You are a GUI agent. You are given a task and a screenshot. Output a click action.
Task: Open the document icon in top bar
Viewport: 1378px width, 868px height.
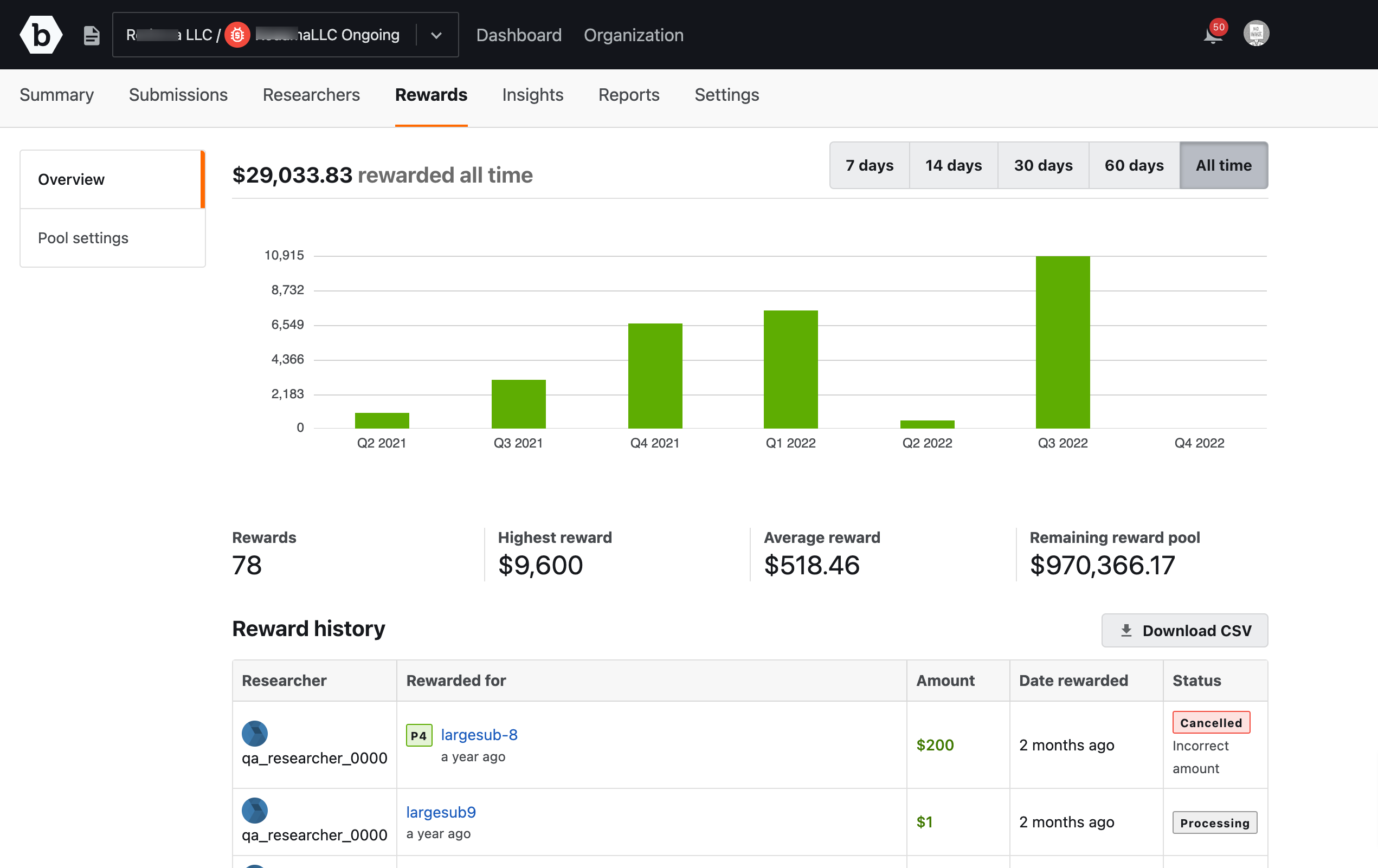pyautogui.click(x=92, y=35)
